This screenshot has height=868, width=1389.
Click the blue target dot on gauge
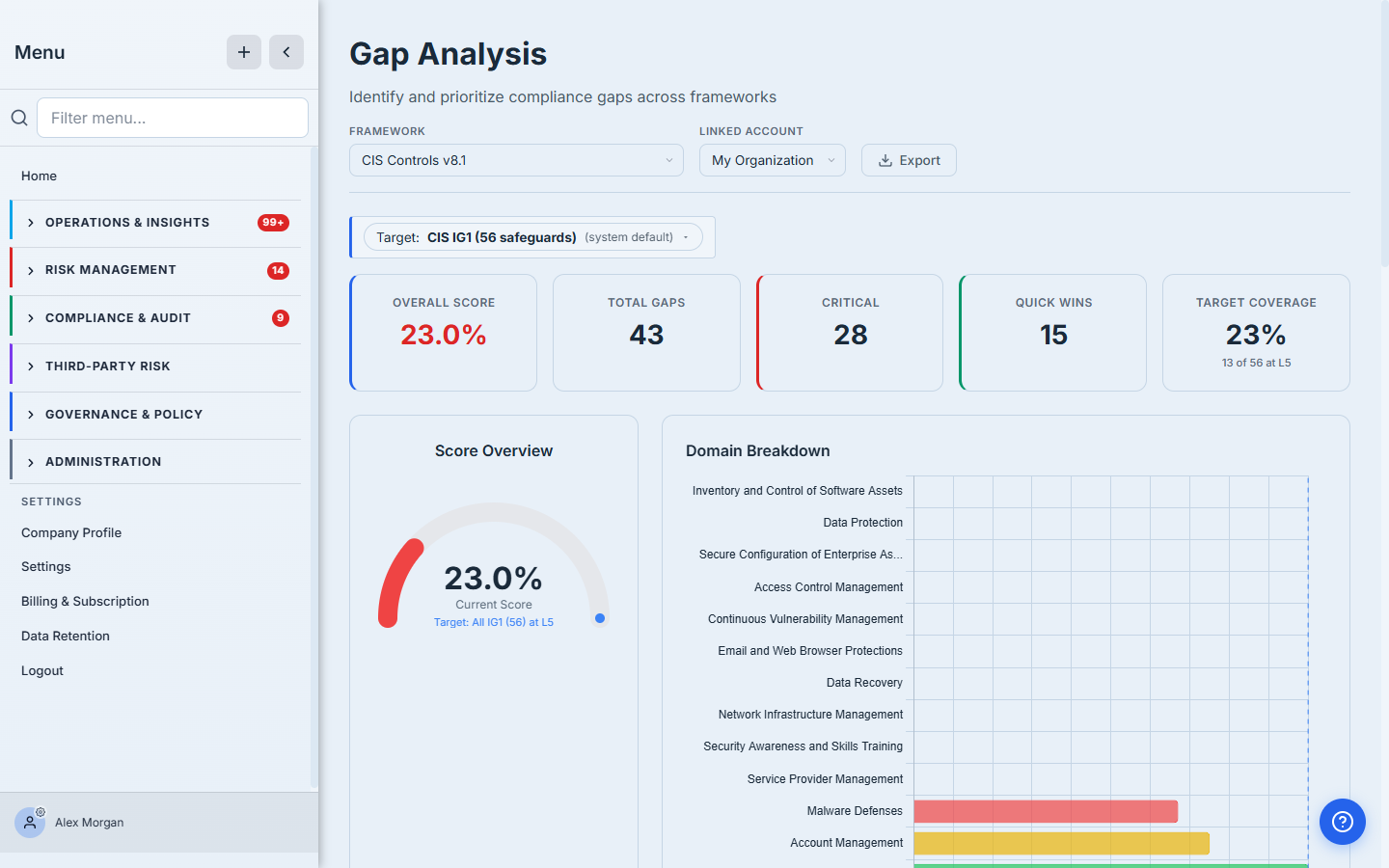(600, 618)
